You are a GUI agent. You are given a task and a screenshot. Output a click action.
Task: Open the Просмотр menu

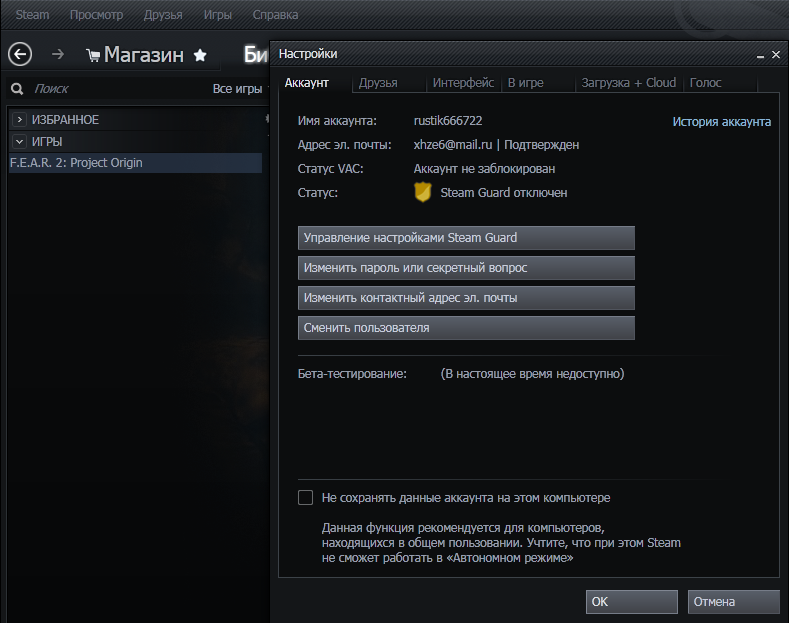coord(96,15)
